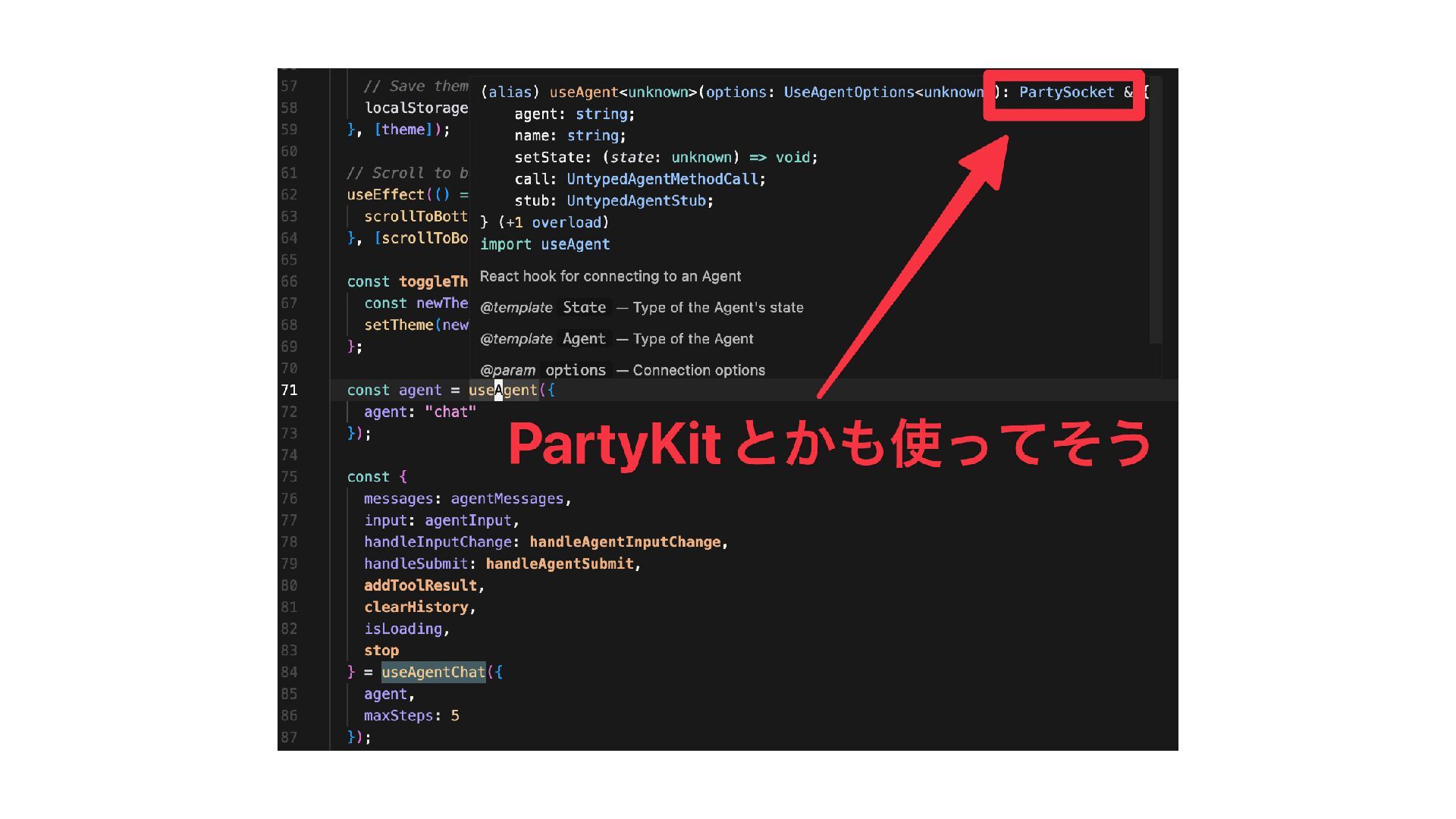Click agentMessages on line 76

507,499
